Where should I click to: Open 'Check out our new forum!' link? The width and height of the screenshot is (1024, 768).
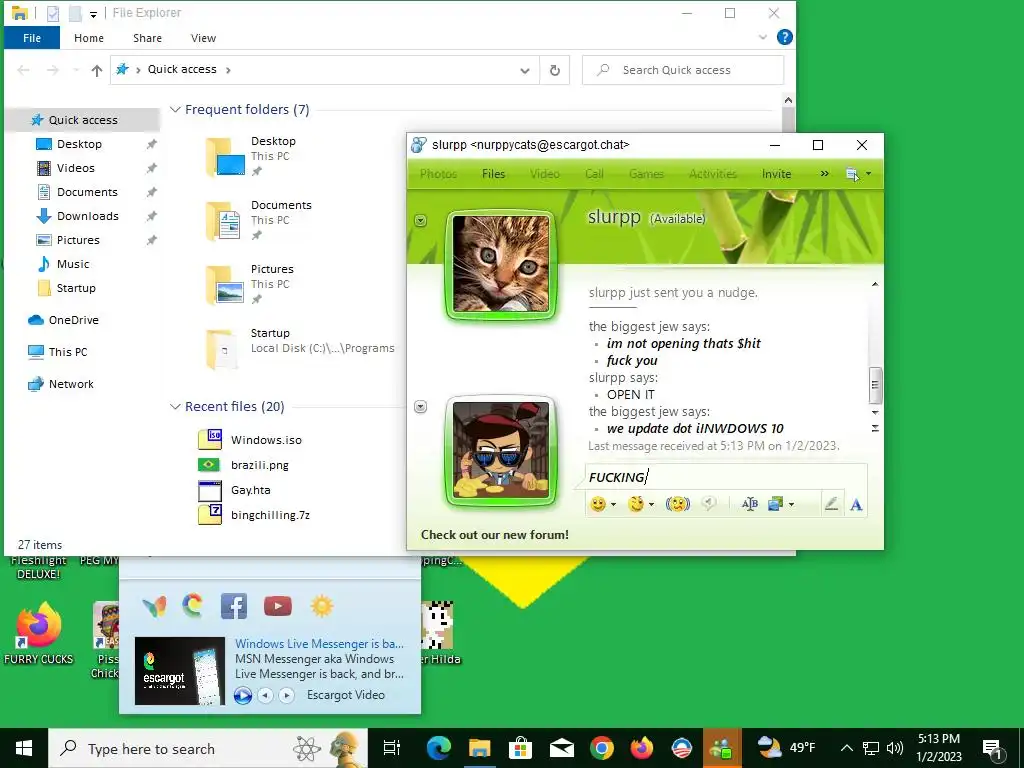[494, 535]
